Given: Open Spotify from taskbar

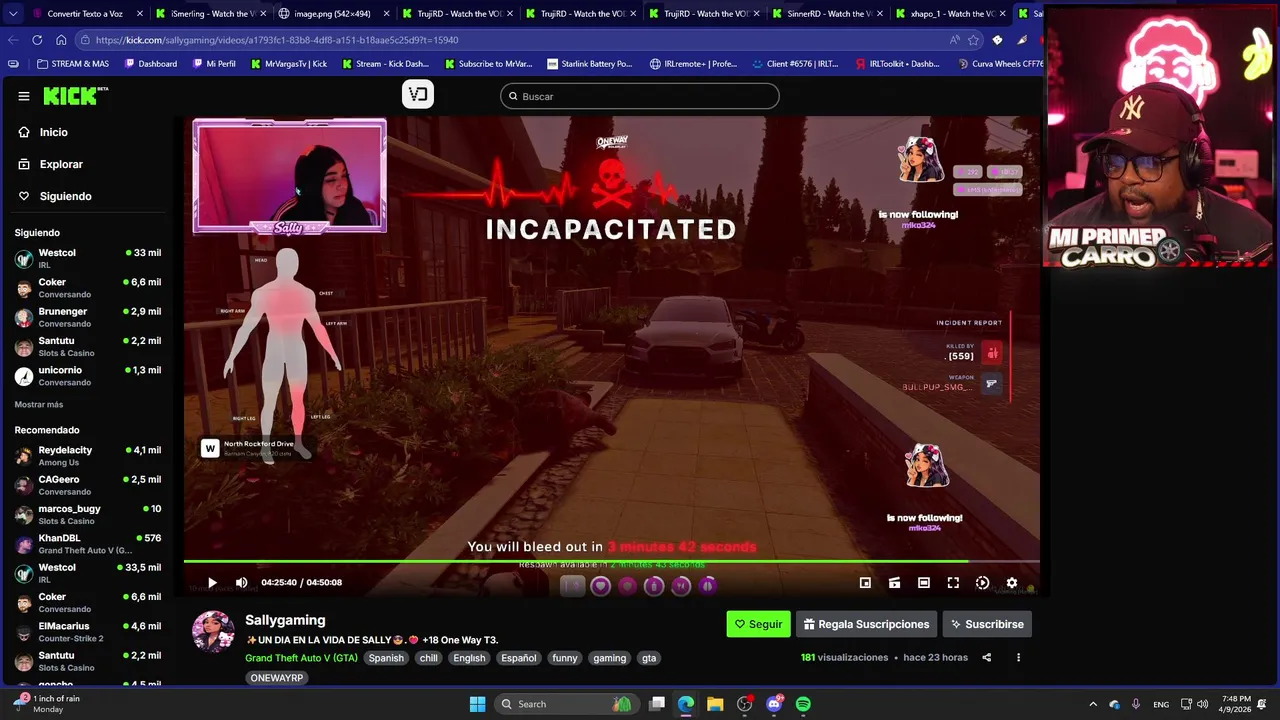Looking at the screenshot, I should click(803, 704).
